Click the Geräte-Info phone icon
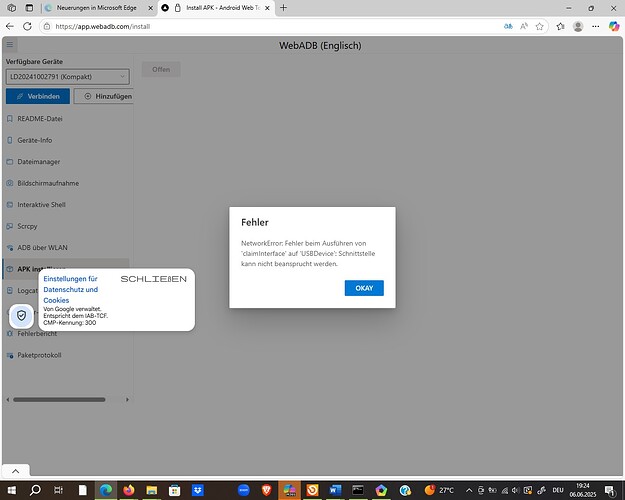 (x=10, y=140)
